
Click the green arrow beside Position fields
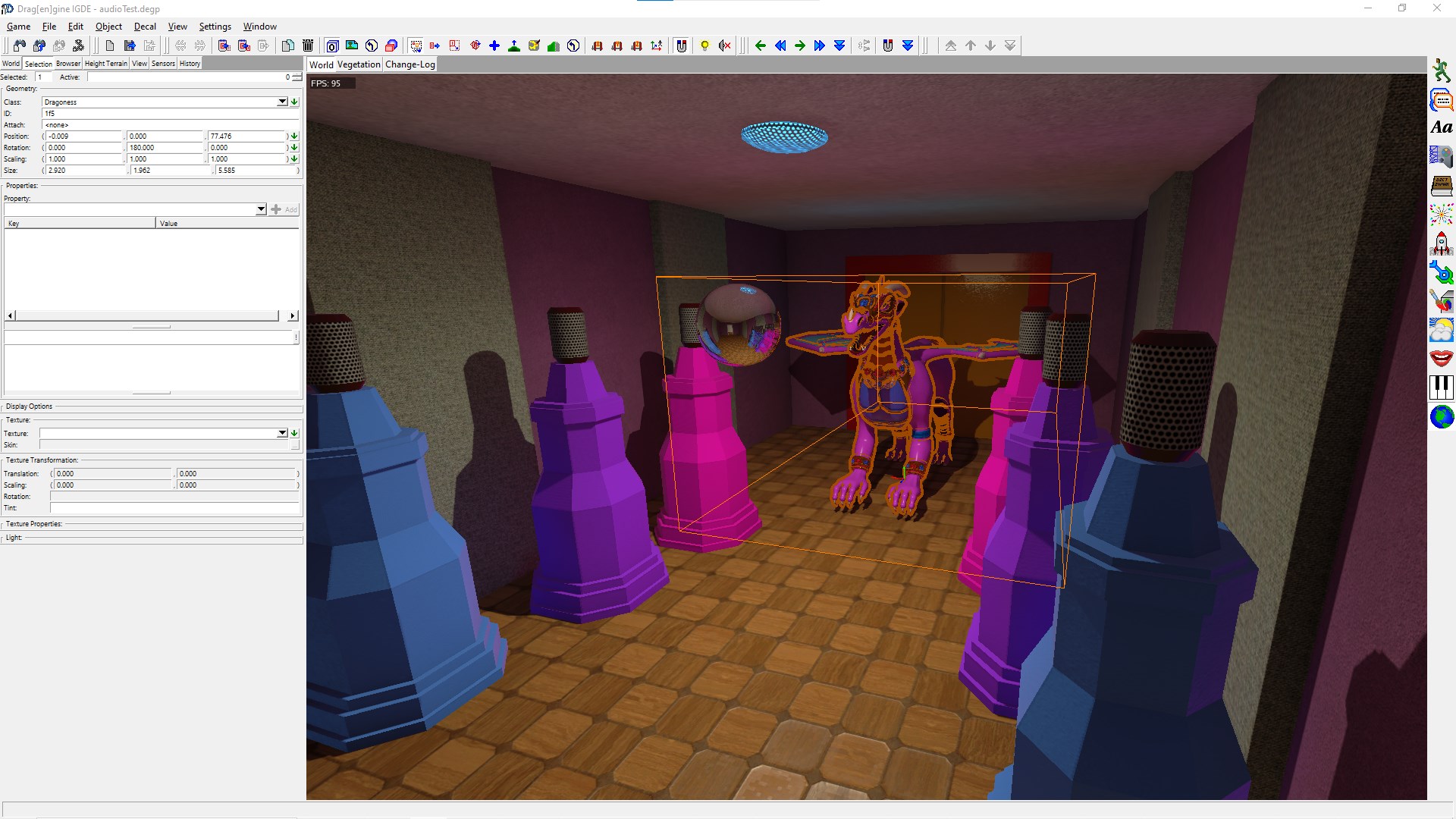tap(294, 136)
